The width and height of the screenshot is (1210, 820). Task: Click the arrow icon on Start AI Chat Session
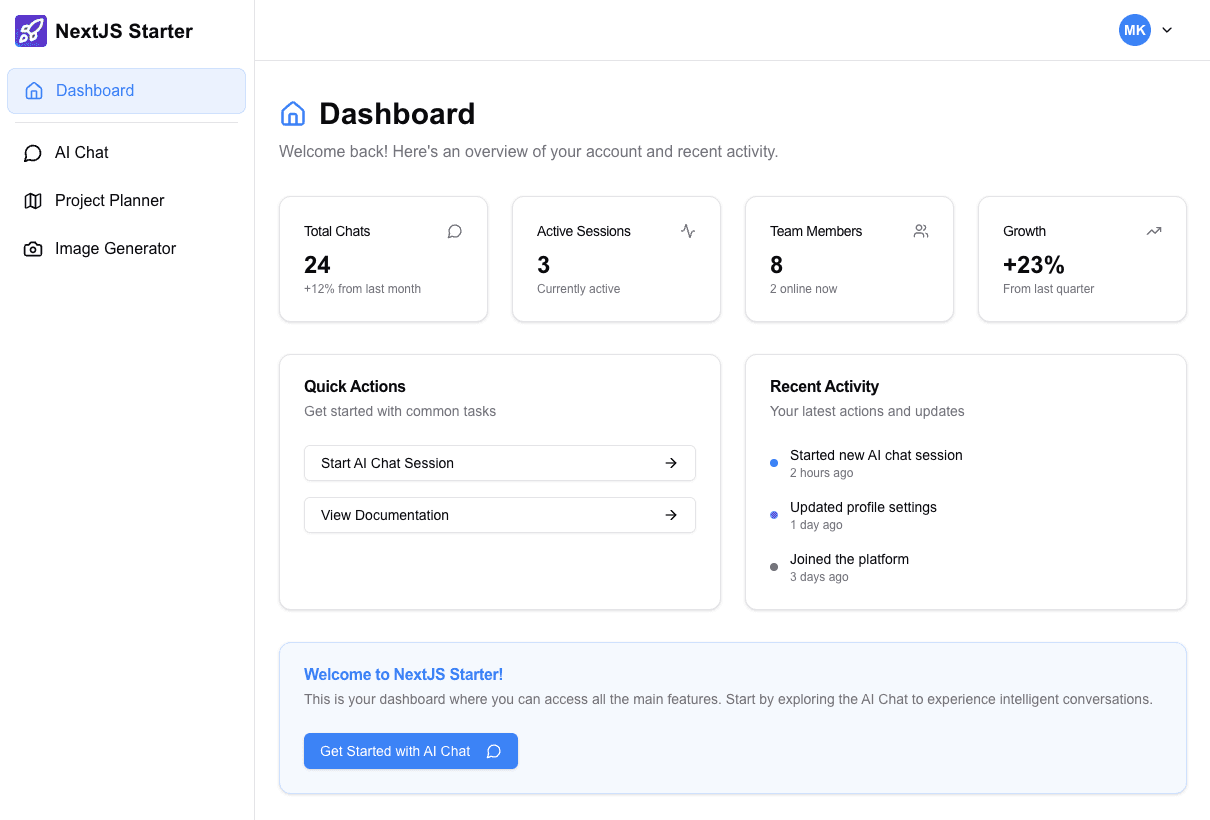click(671, 463)
